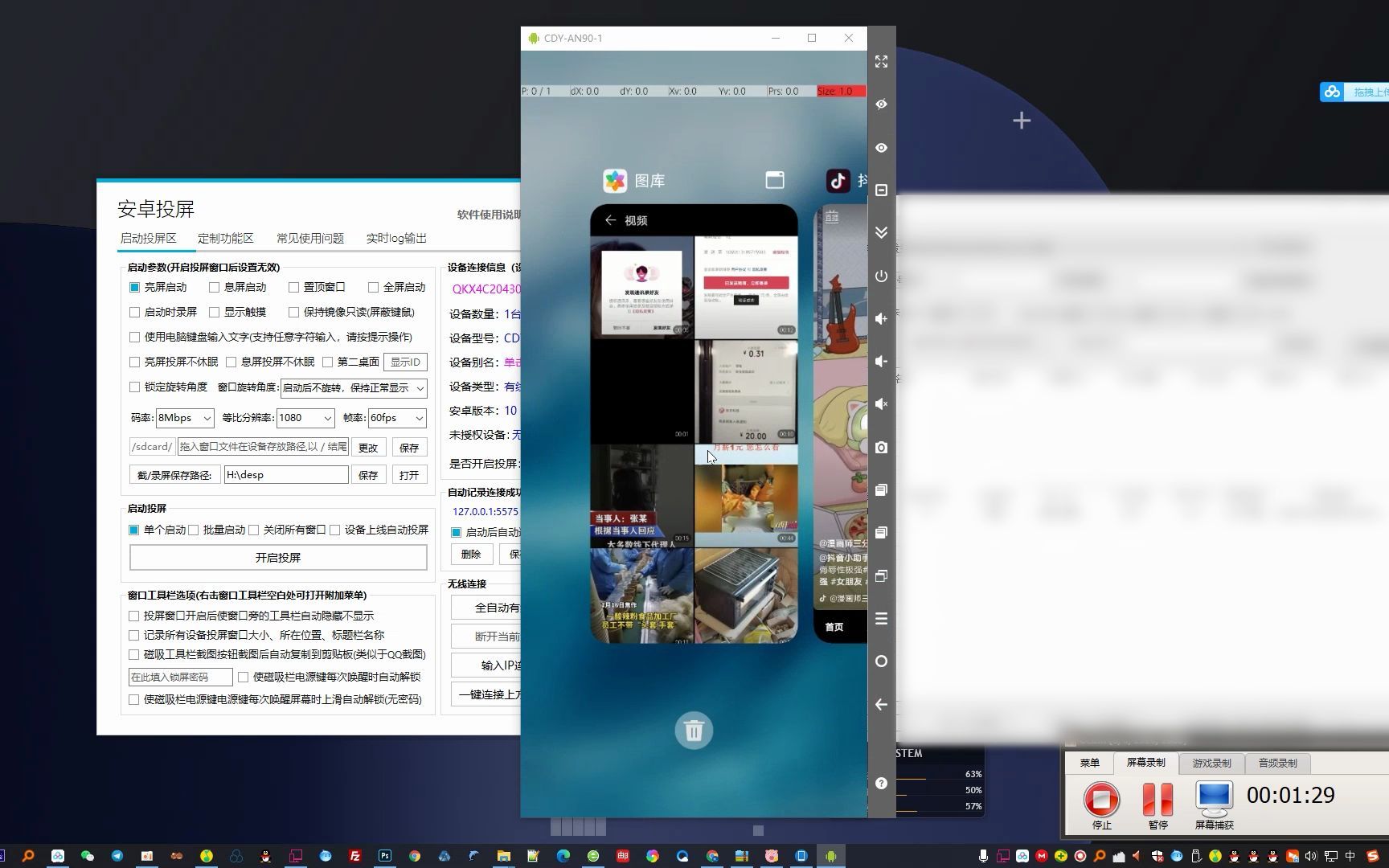Click the 删除 button

pos(471,555)
